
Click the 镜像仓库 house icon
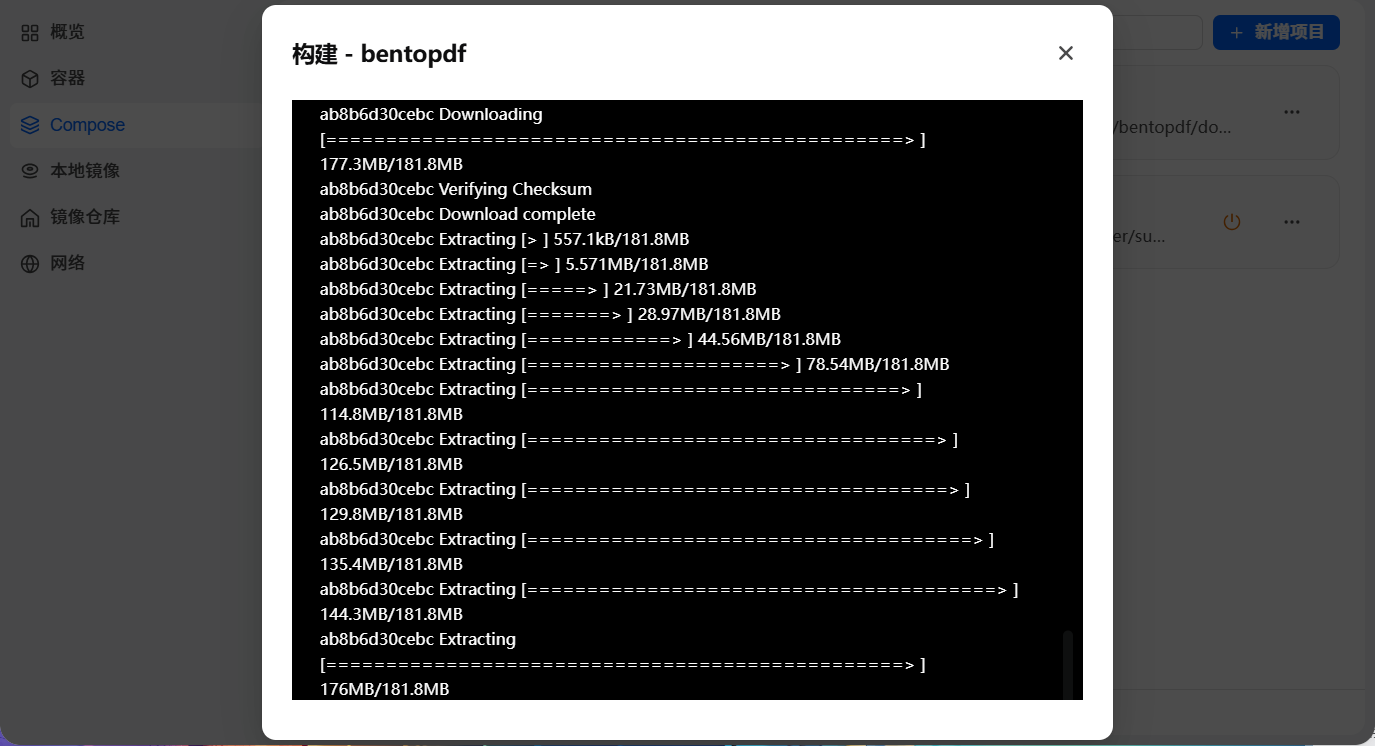[x=30, y=217]
